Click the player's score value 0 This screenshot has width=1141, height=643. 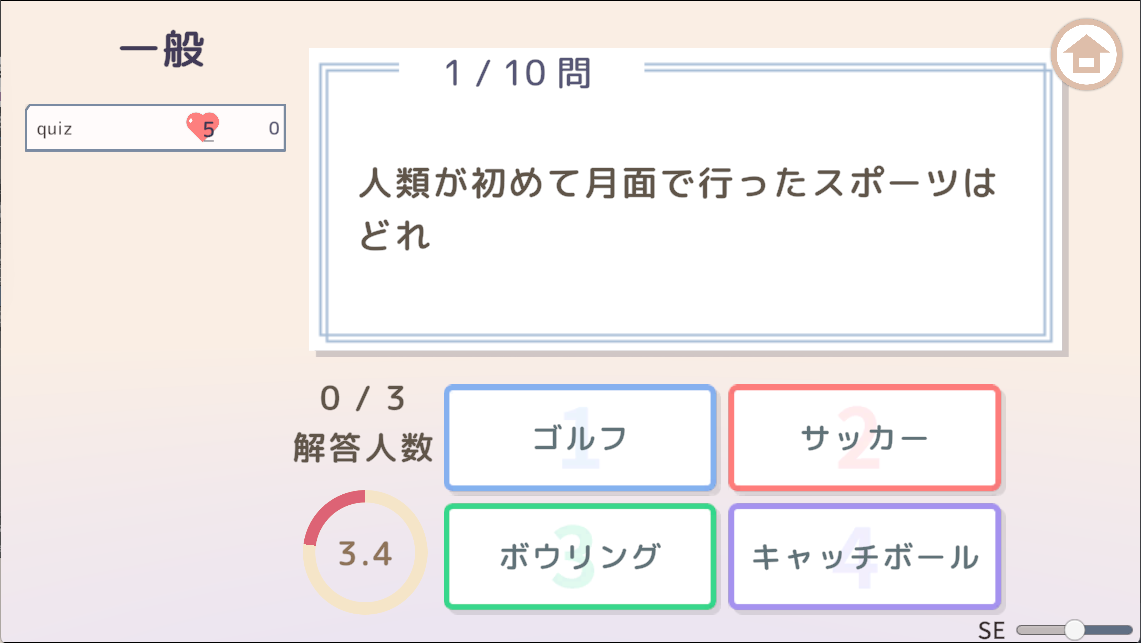(x=273, y=128)
